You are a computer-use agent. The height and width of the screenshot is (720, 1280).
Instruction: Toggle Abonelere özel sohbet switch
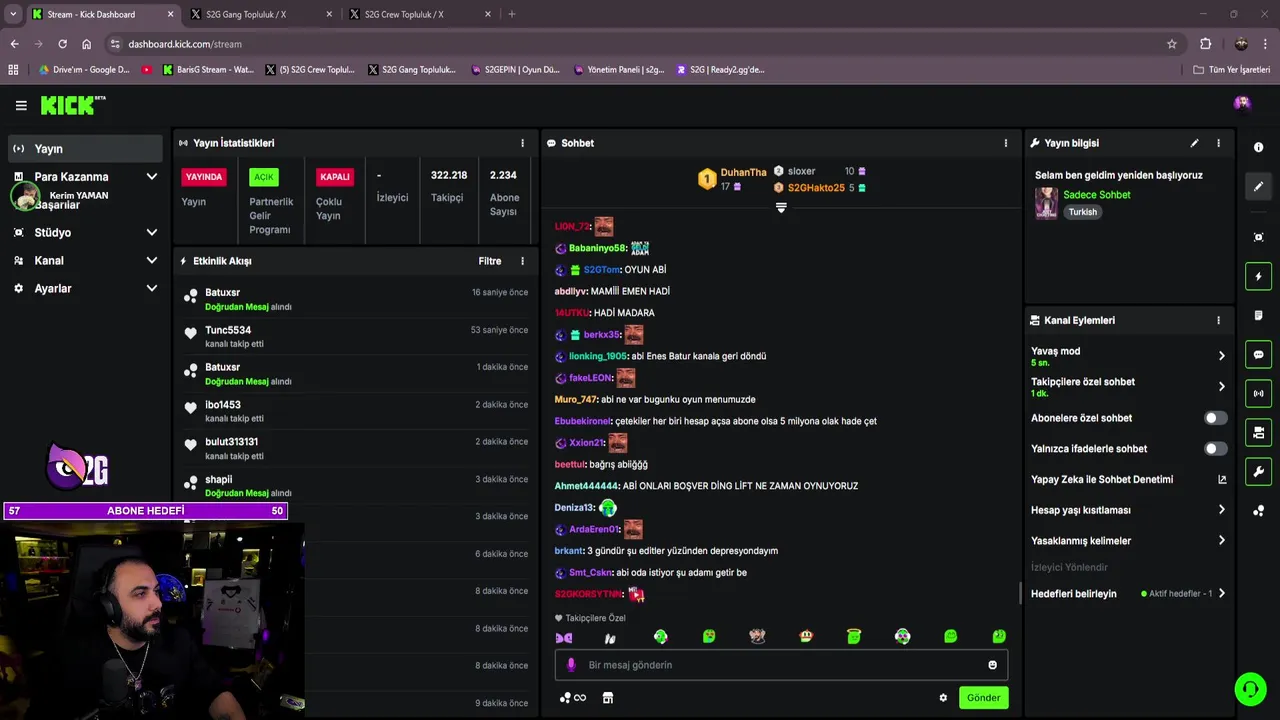tap(1215, 418)
